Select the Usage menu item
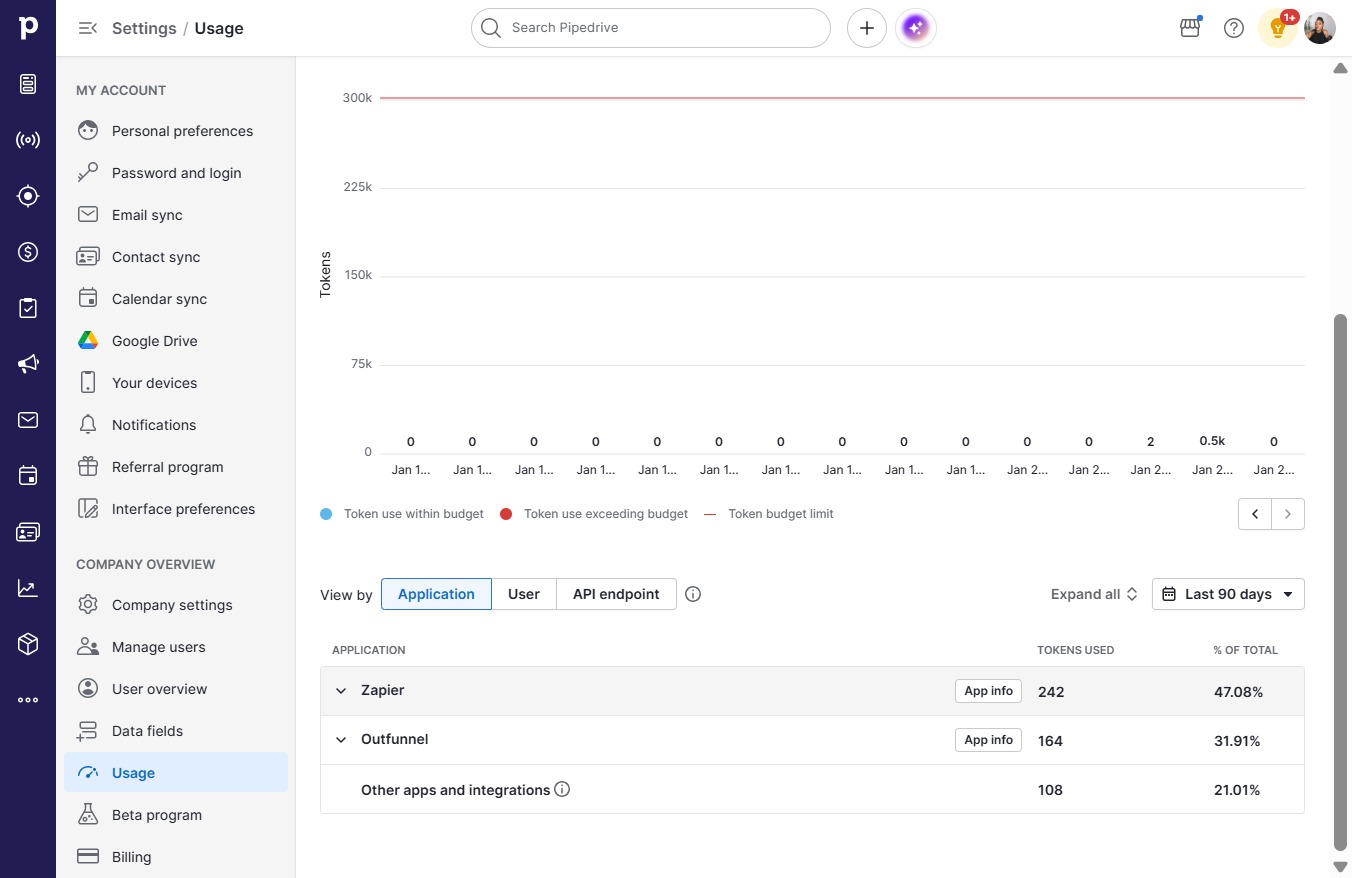The image size is (1352, 878). pos(176,773)
